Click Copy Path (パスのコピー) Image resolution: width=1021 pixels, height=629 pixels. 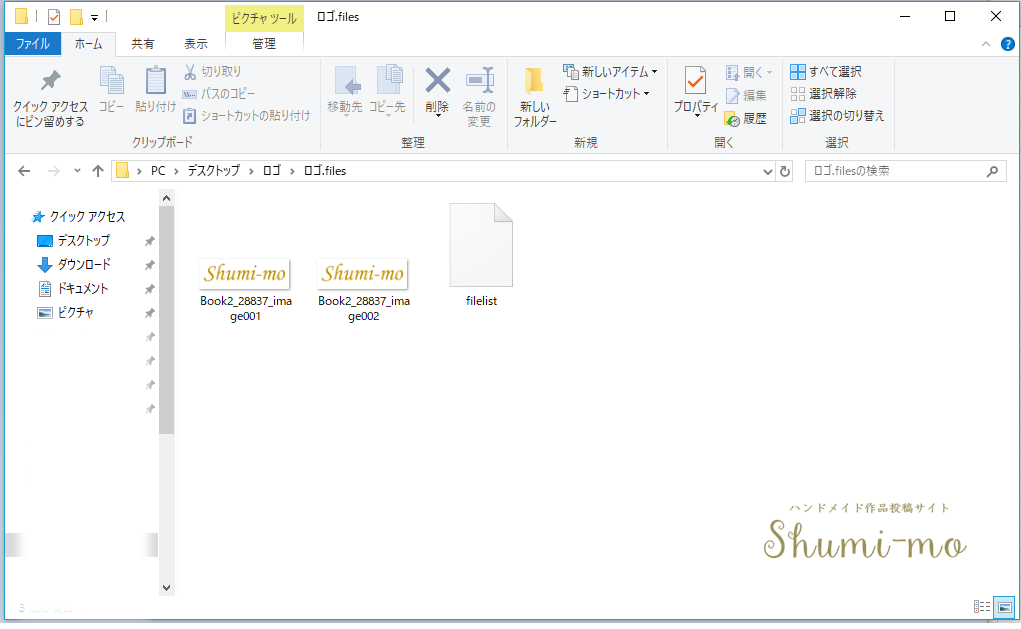tap(219, 94)
